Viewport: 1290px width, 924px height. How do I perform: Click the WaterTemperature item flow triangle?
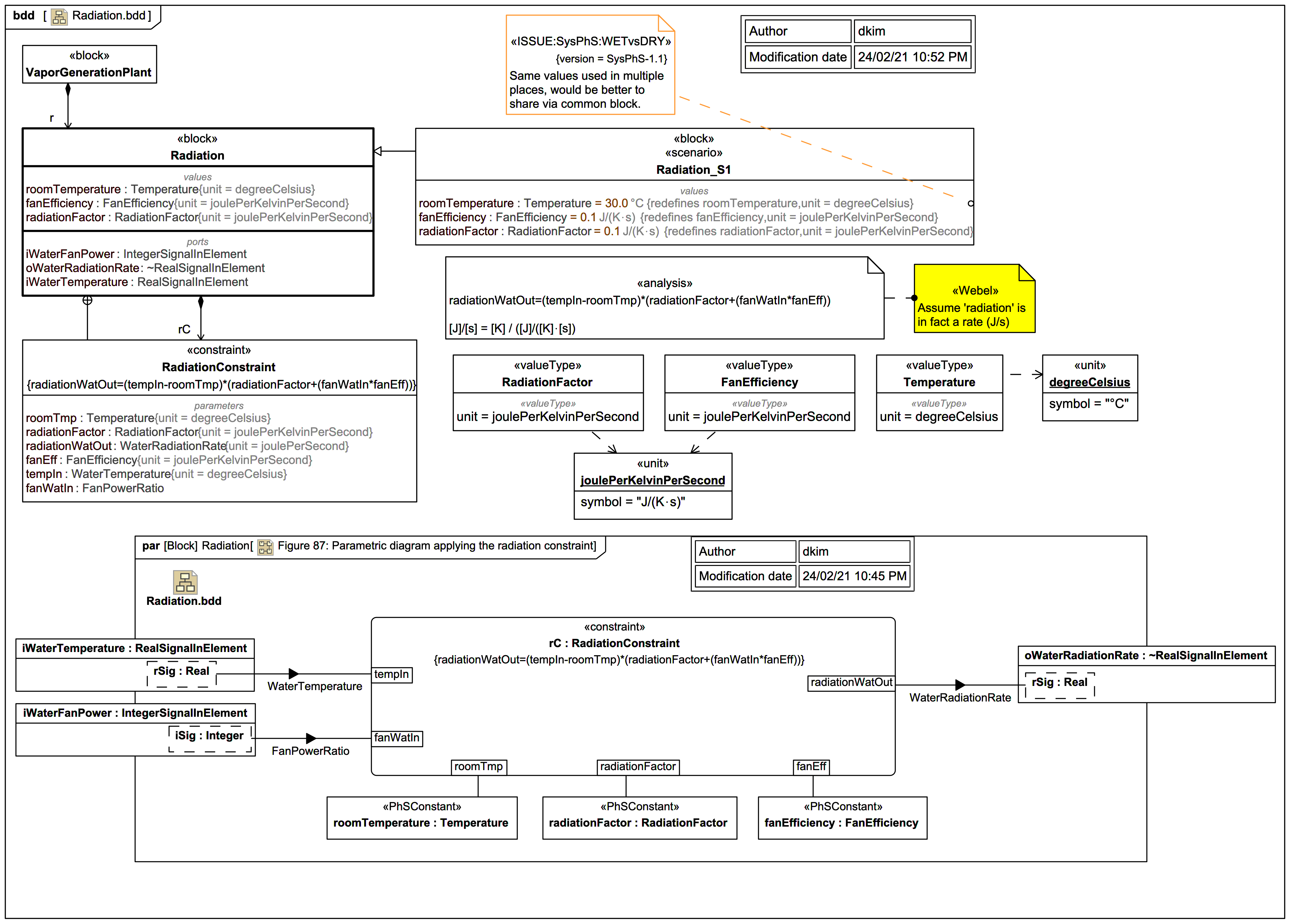pos(294,674)
